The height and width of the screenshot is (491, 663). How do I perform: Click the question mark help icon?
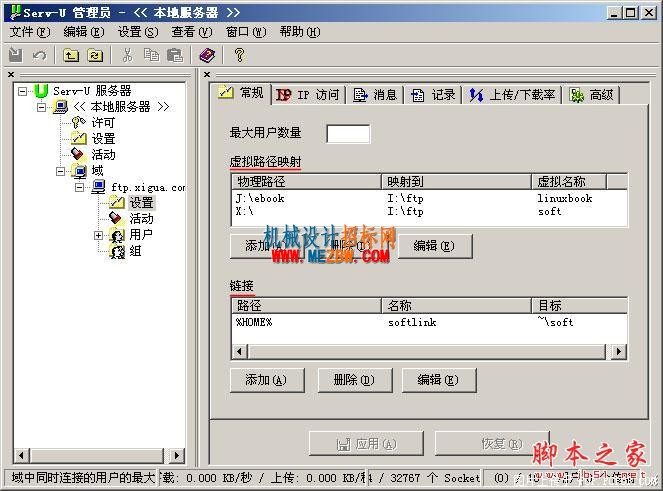point(239,55)
